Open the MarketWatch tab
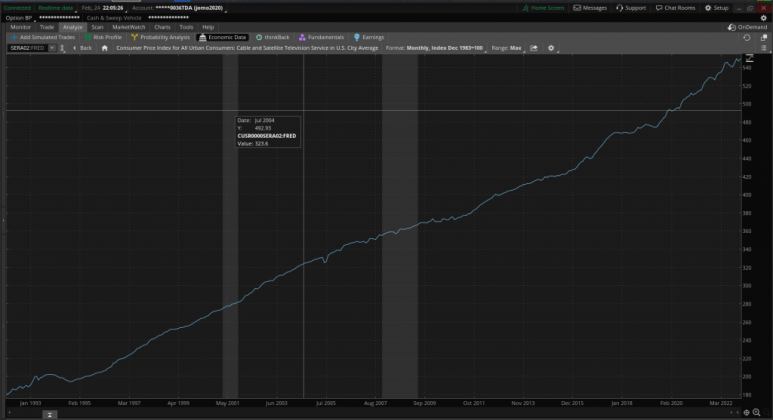 pyautogui.click(x=128, y=27)
